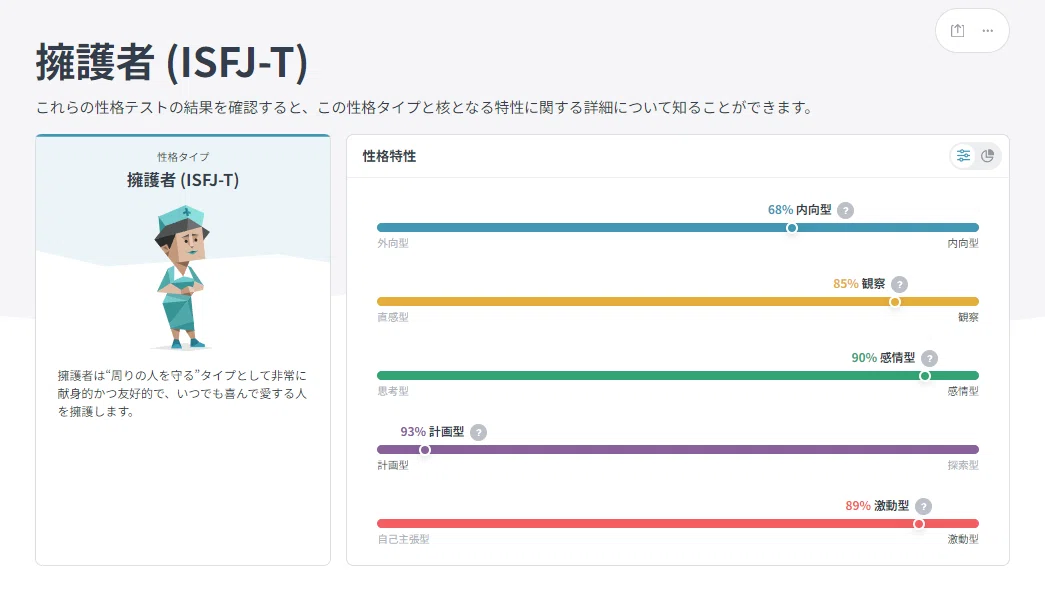The image size is (1045, 595).
Task: Click the 擁護者 (ISFJ-T) page heading
Action: (x=172, y=62)
